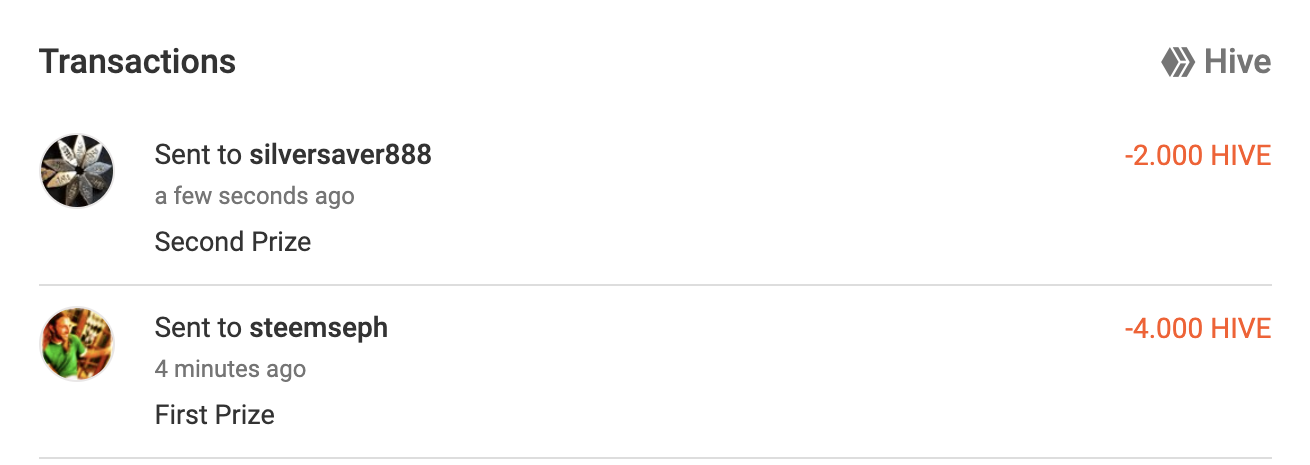Click the -4.000 HIVE amount
Screen dimensions: 1310x465
coord(1198,329)
